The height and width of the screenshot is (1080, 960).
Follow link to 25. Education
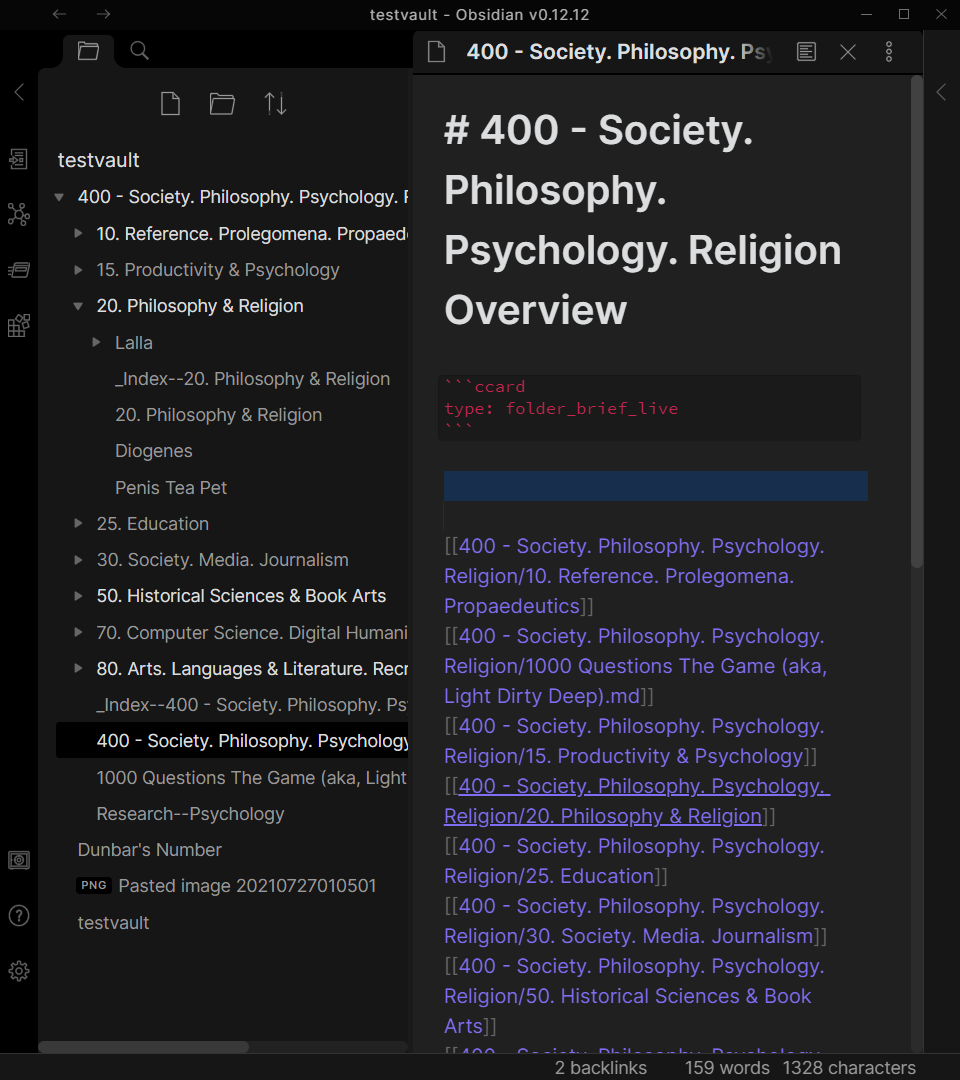[634, 861]
